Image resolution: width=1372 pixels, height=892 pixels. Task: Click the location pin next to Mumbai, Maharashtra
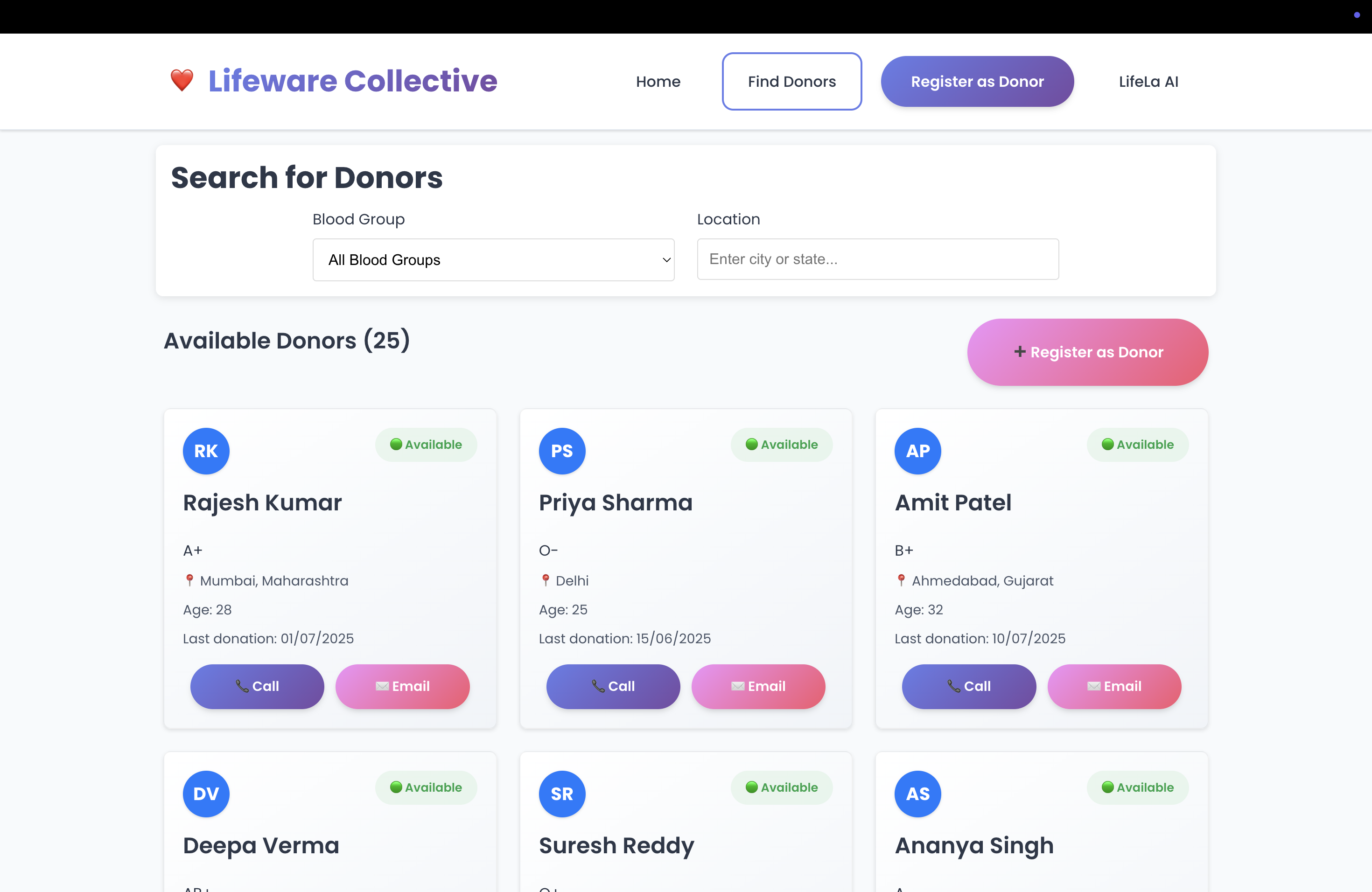pyautogui.click(x=189, y=580)
